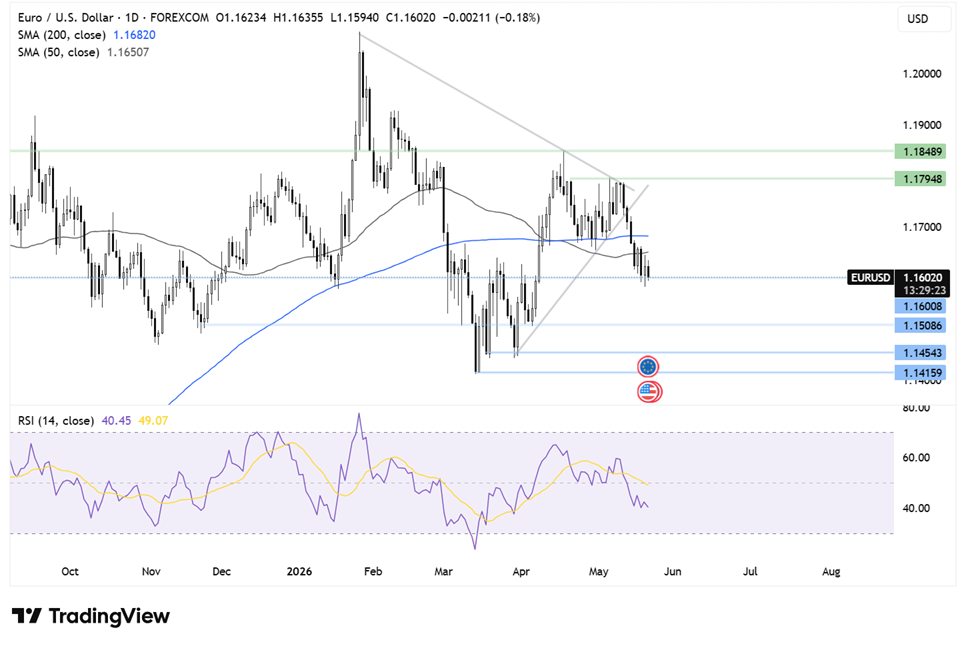Select the SMA (200, close) indicator label
This screenshot has height=646, width=966.
click(x=62, y=35)
